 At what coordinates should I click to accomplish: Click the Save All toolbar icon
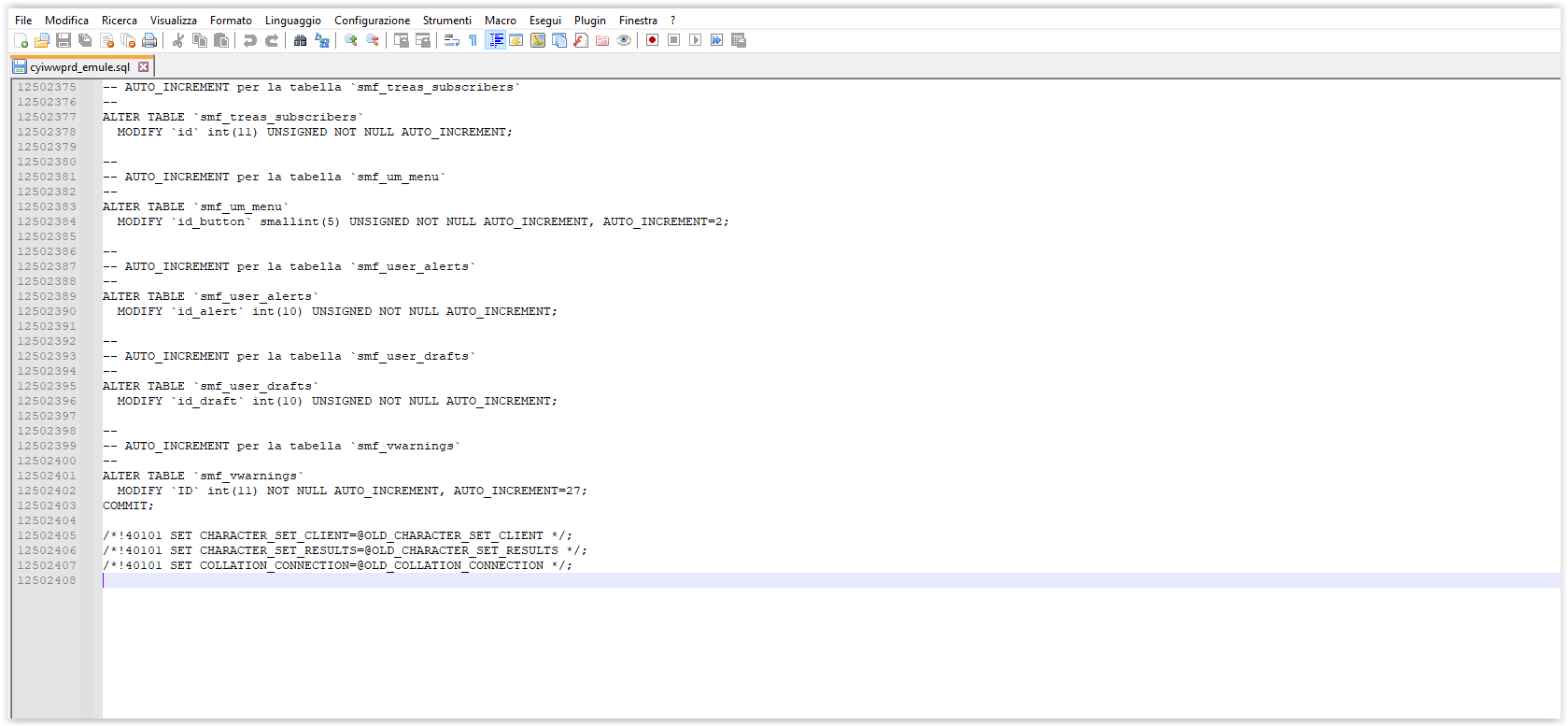tap(85, 40)
